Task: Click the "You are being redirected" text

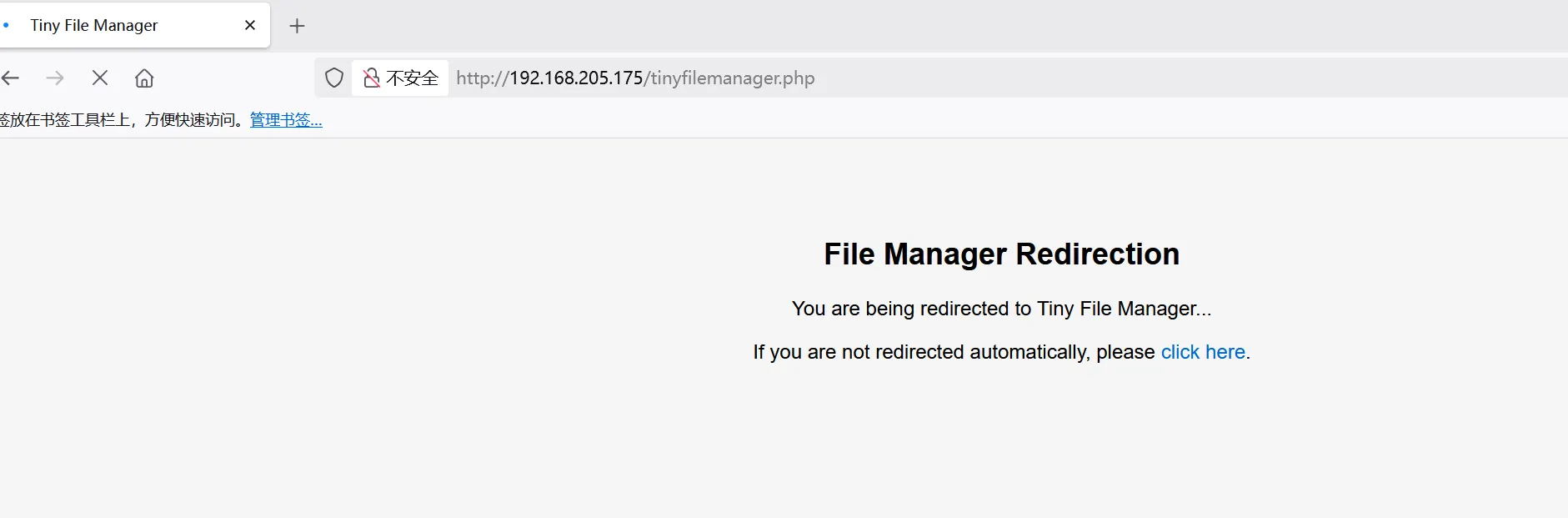Action: pos(1001,309)
